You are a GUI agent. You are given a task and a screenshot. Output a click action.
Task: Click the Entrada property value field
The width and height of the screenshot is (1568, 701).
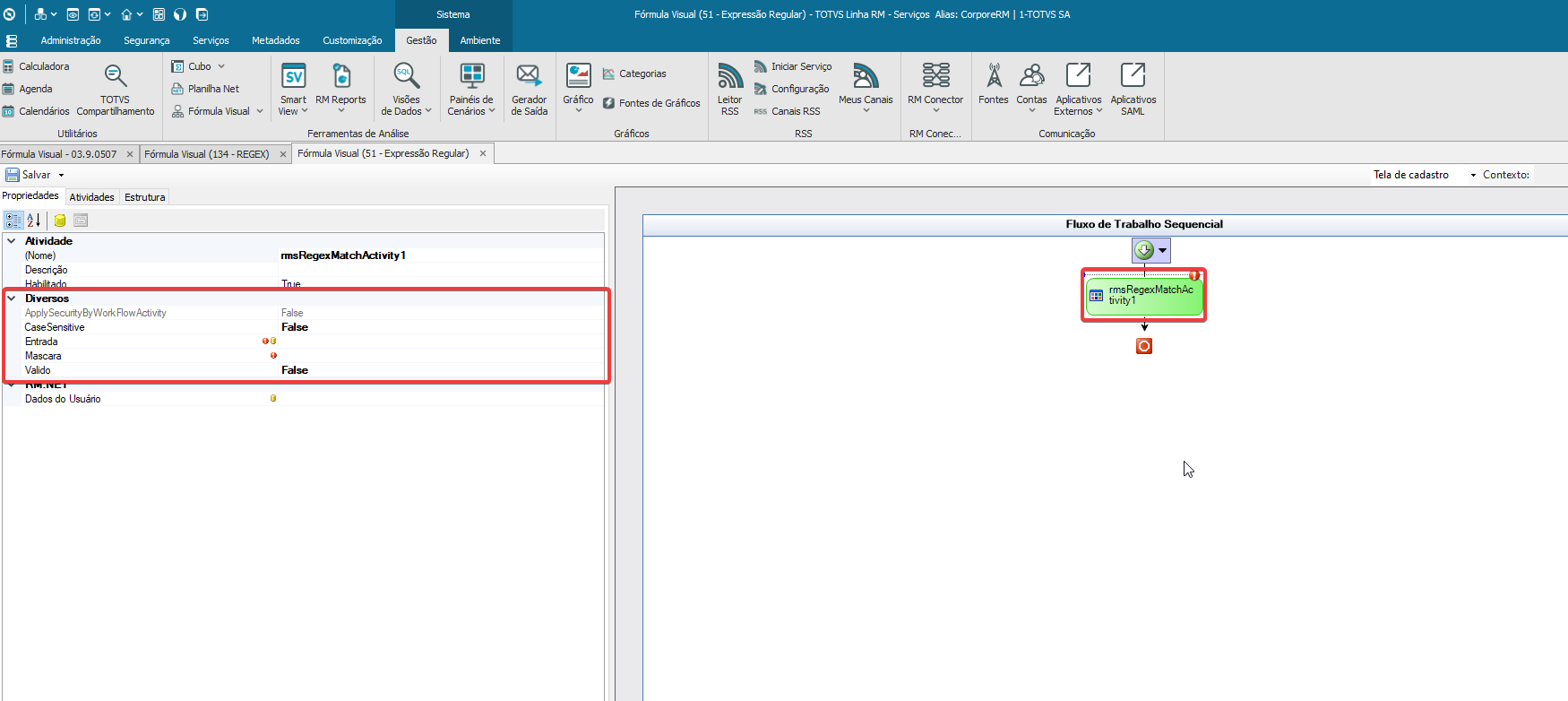(442, 342)
